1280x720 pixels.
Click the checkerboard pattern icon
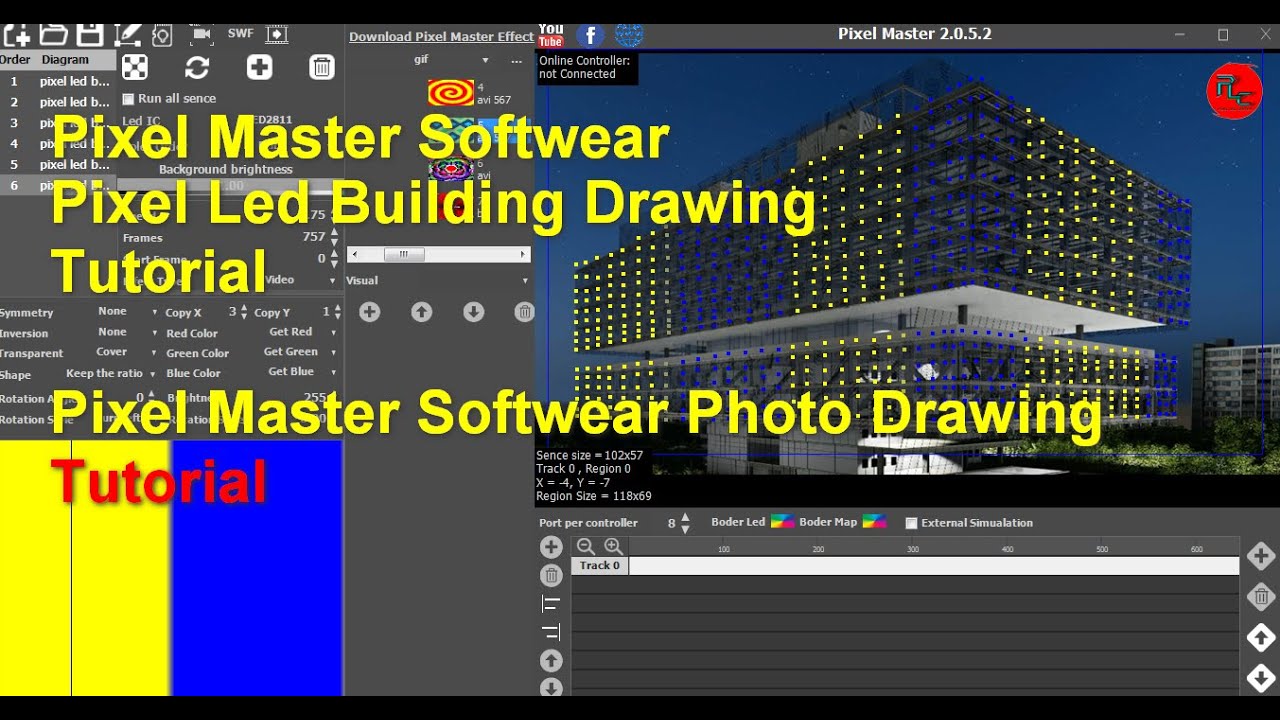coord(135,67)
